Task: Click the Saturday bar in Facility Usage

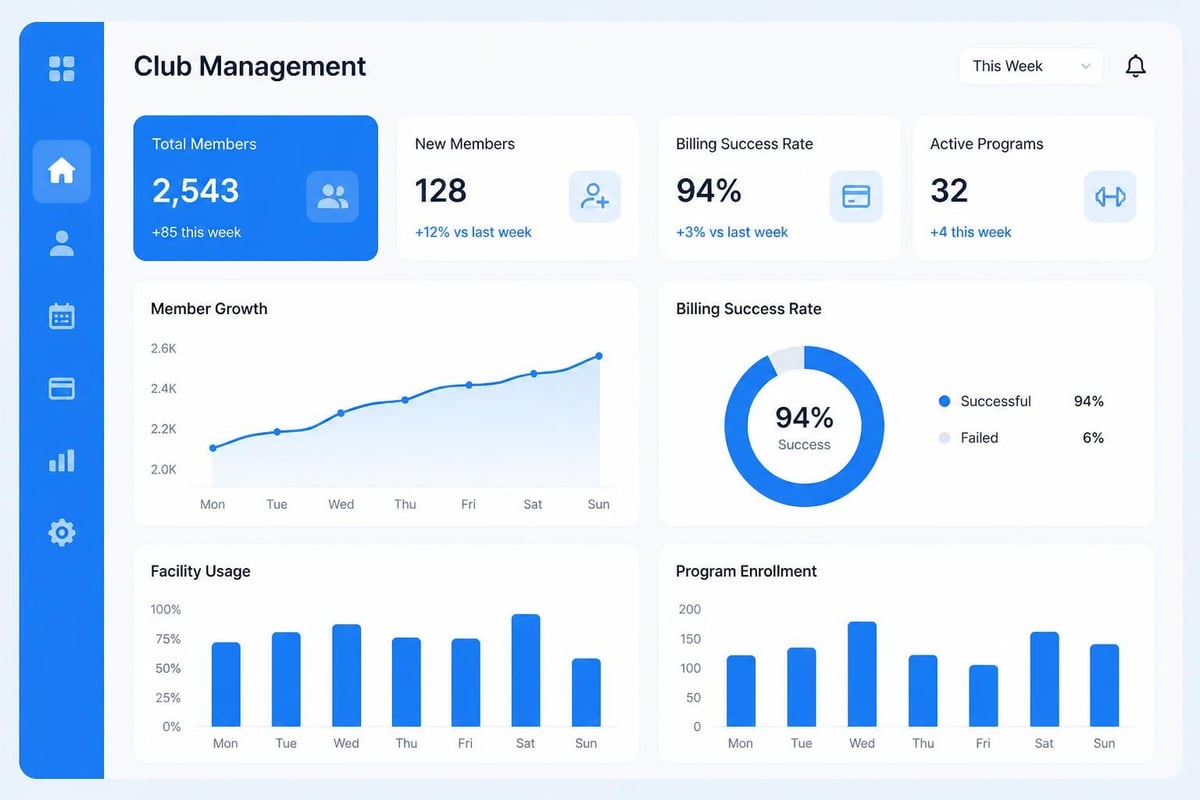Action: tap(526, 670)
